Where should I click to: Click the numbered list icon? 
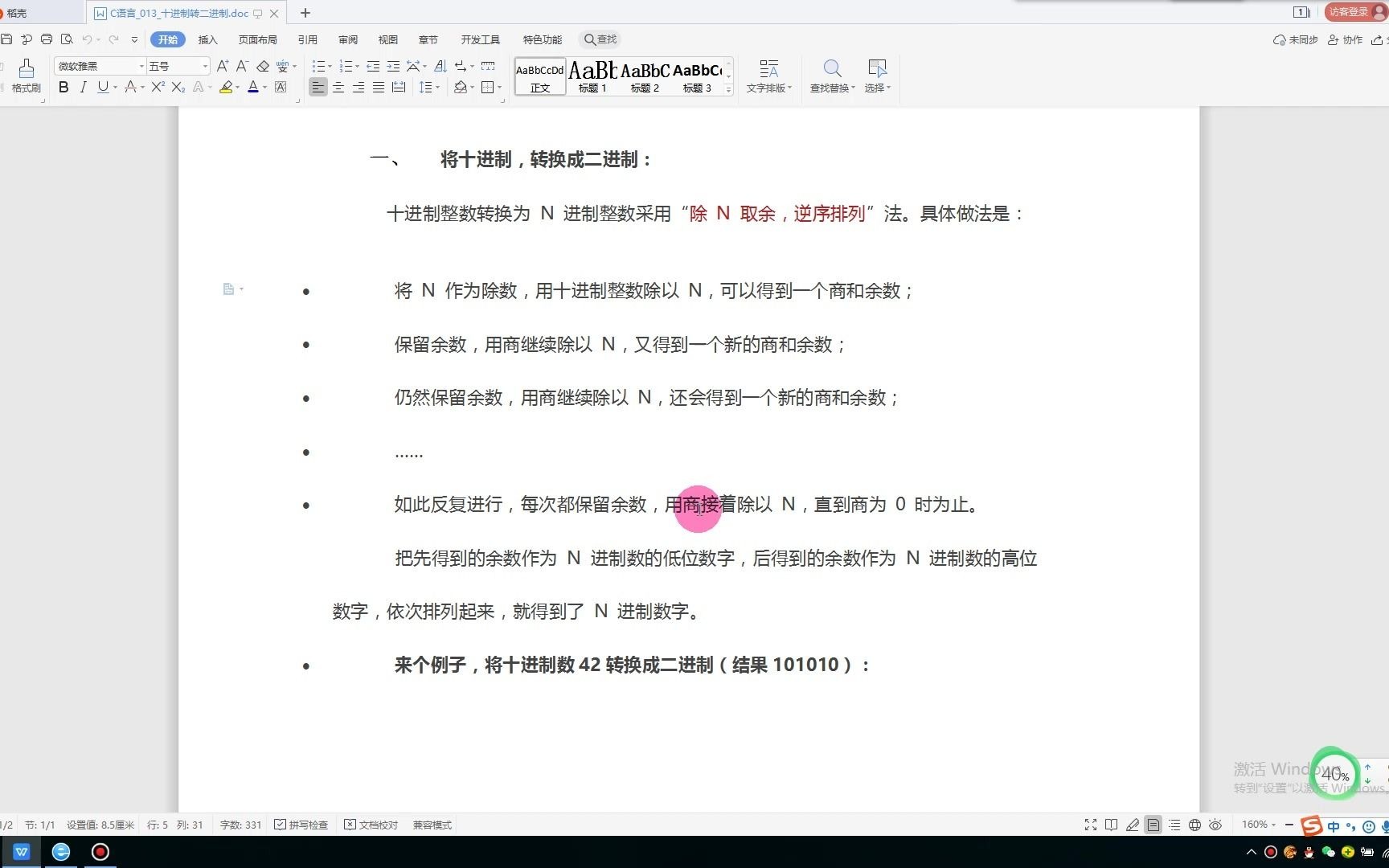[x=346, y=66]
